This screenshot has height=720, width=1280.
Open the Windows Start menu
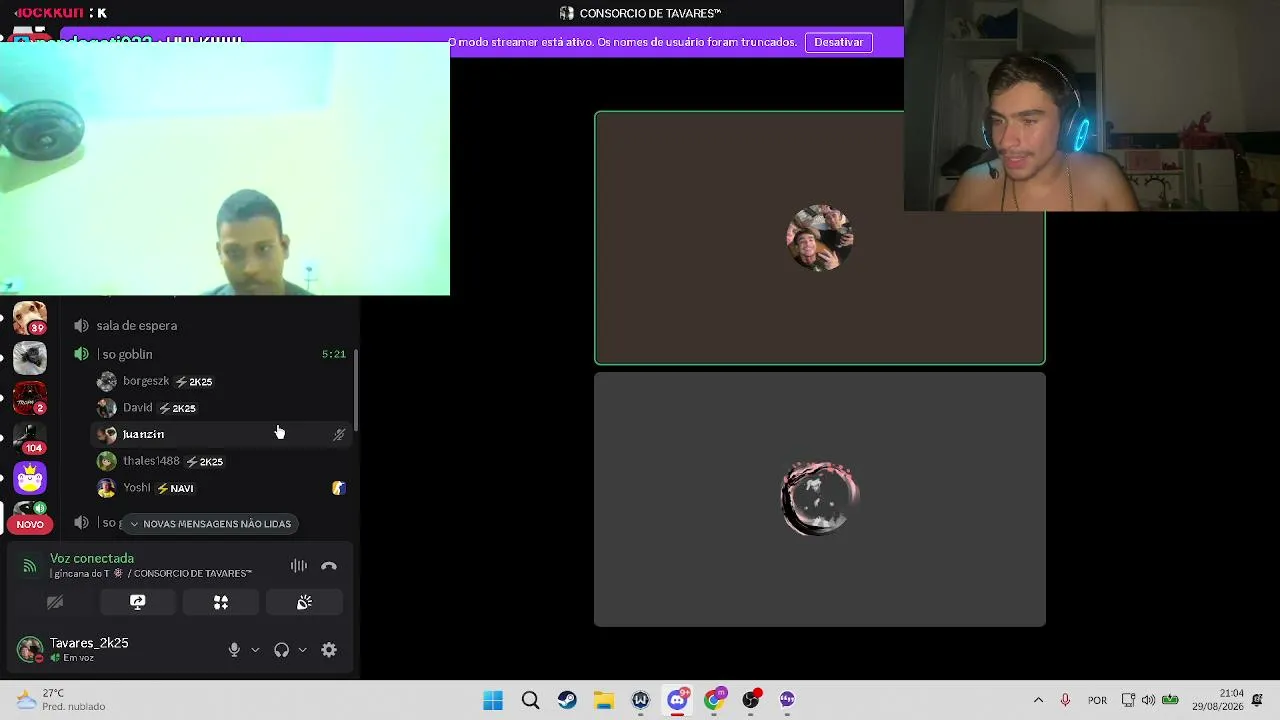pyautogui.click(x=493, y=700)
